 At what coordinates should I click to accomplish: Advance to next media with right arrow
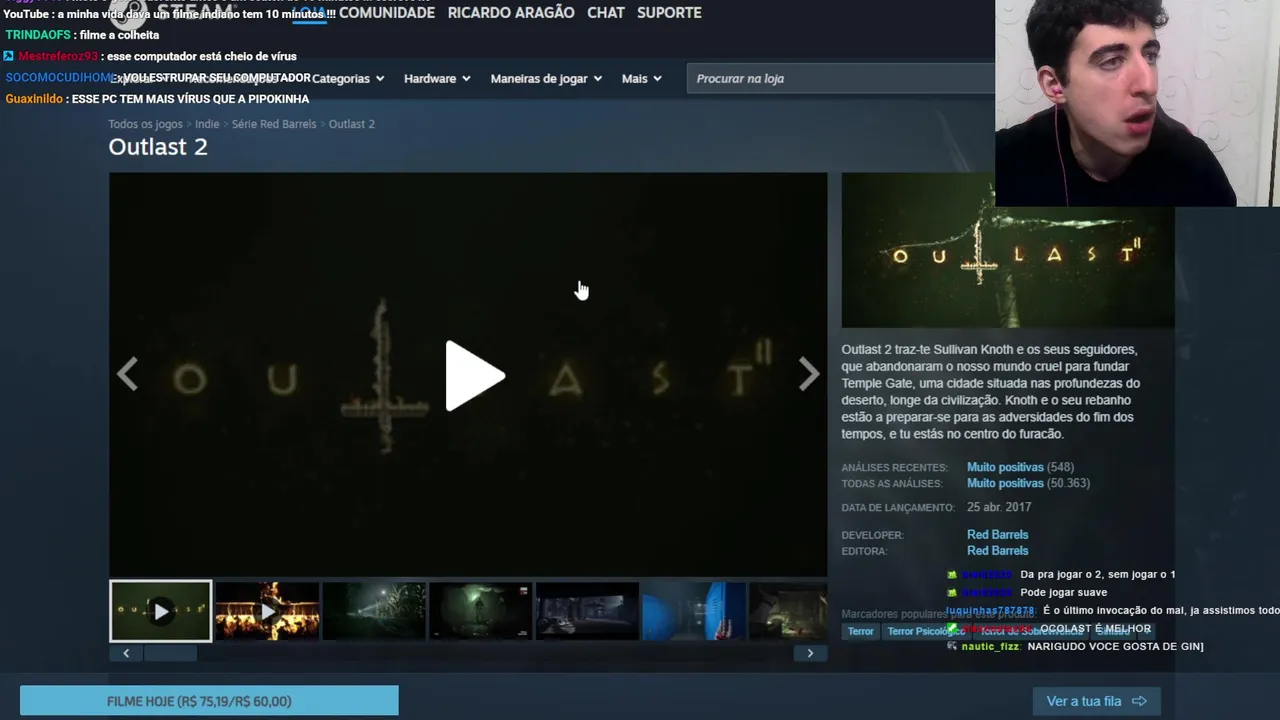pyautogui.click(x=808, y=375)
